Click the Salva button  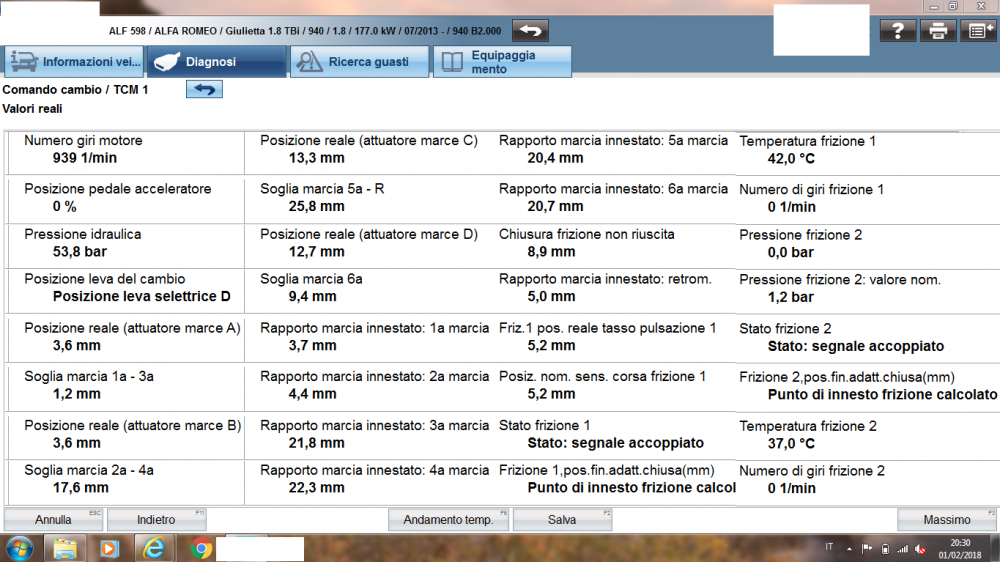click(563, 520)
